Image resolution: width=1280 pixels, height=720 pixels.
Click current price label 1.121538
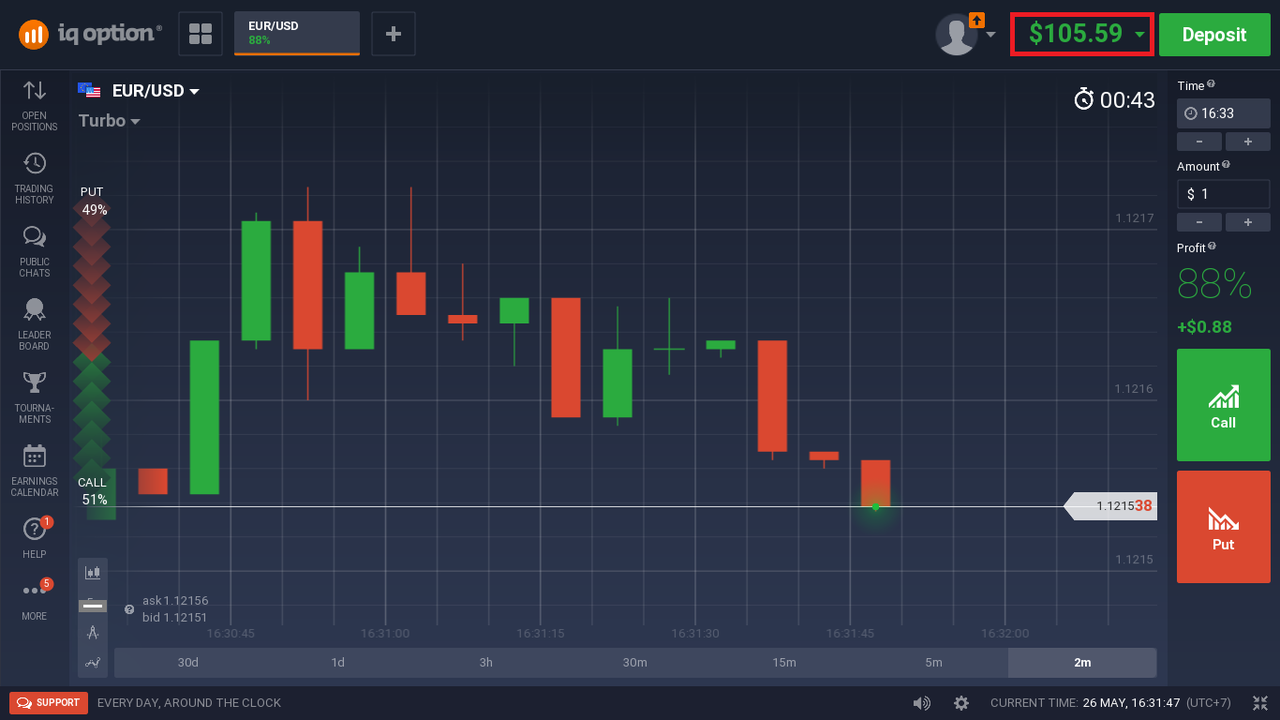click(1110, 506)
